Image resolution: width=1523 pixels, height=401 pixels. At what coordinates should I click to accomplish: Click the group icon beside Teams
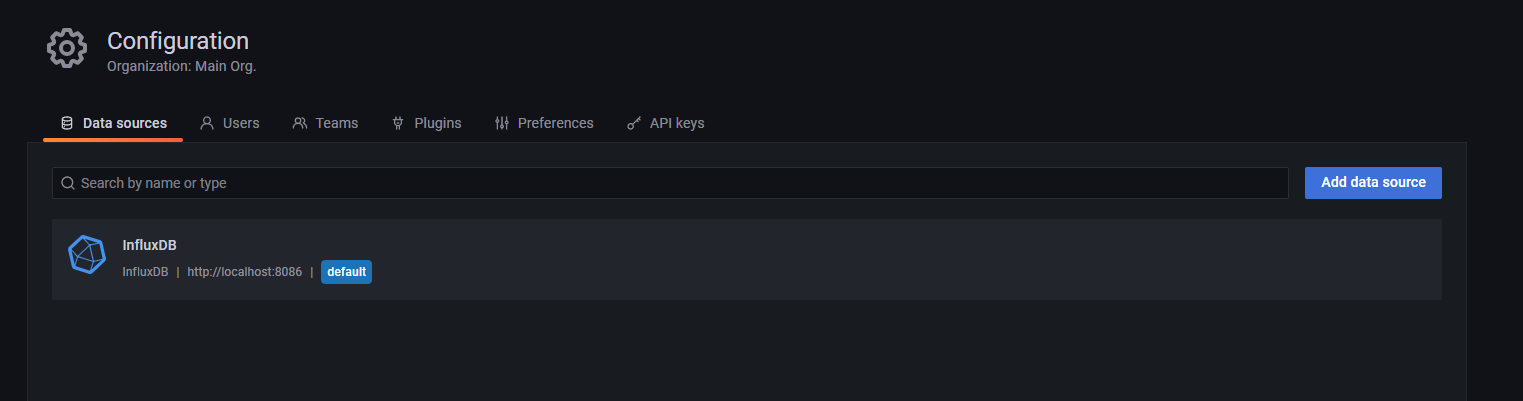(x=300, y=123)
